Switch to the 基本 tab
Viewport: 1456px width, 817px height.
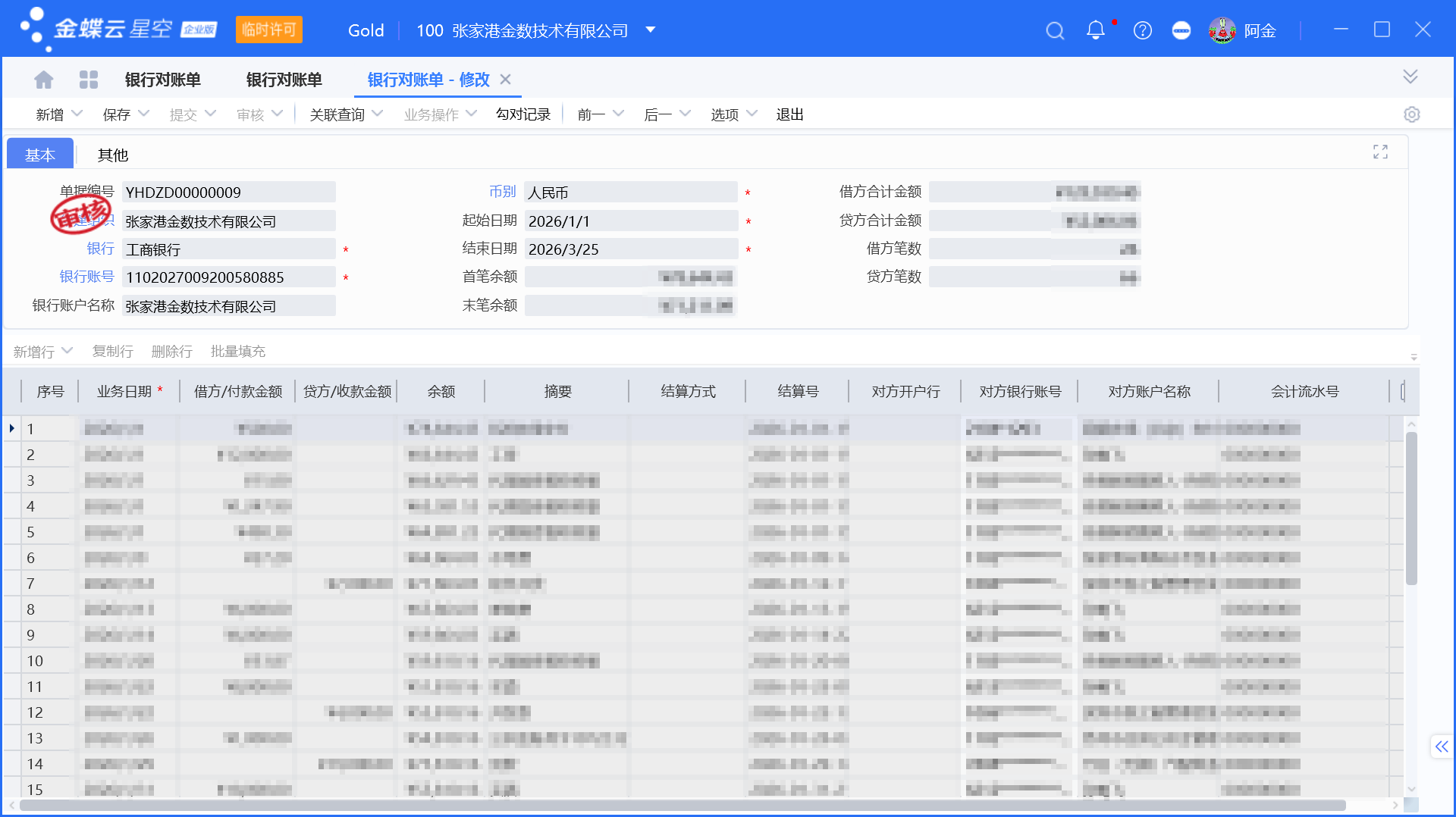point(40,155)
